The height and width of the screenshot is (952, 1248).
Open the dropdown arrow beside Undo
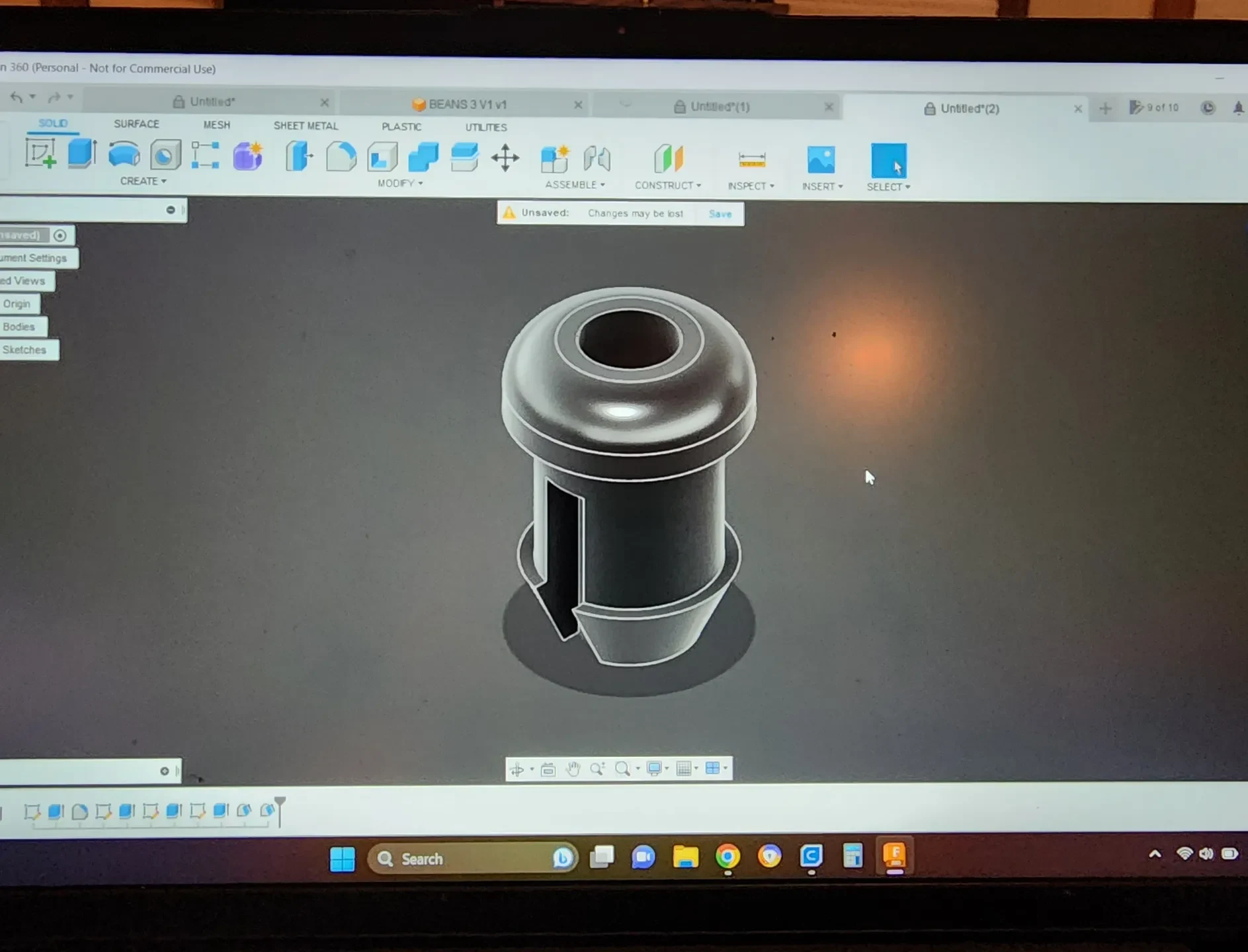pos(32,97)
